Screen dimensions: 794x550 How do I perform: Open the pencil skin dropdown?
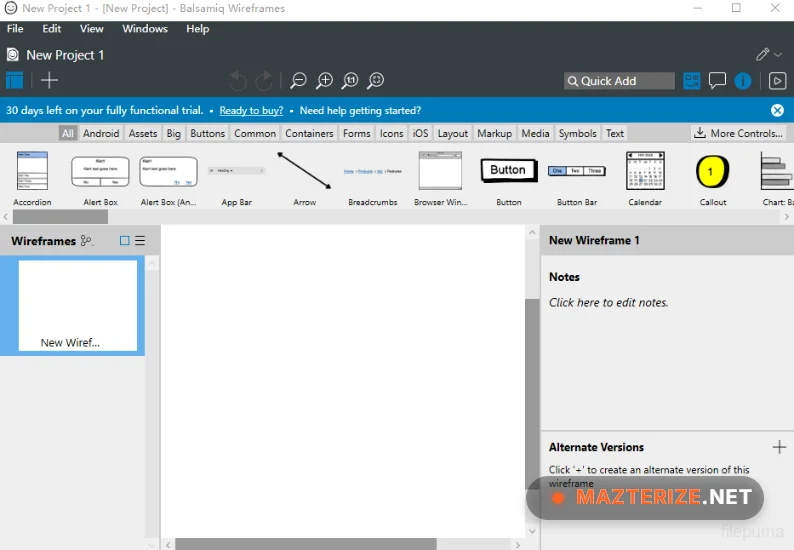coord(769,54)
